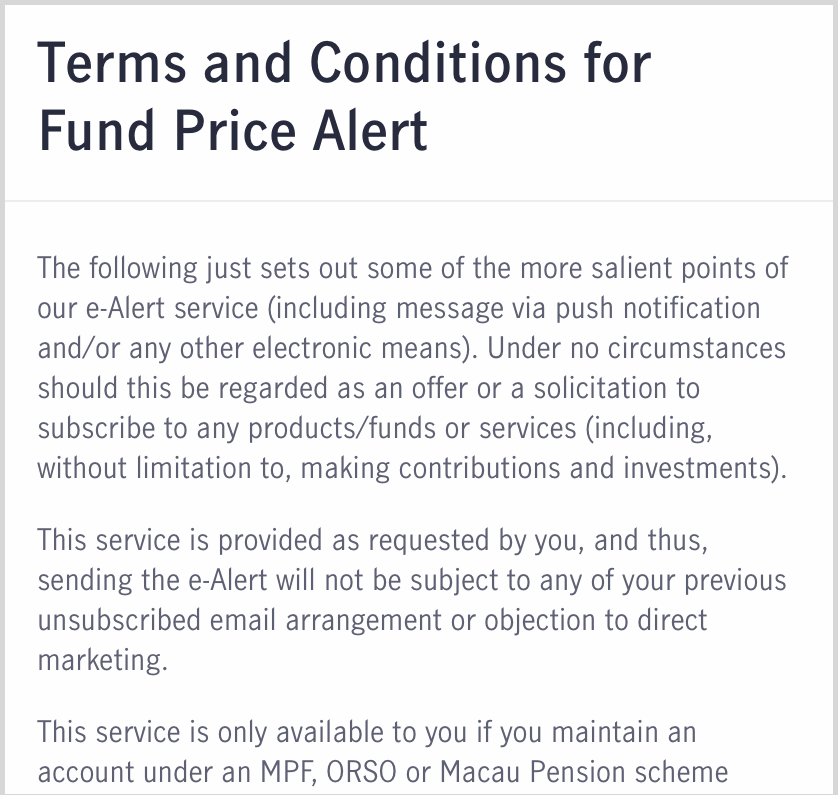Click the phrase "Under no circumstances"
This screenshot has width=838, height=795.
pos(636,348)
